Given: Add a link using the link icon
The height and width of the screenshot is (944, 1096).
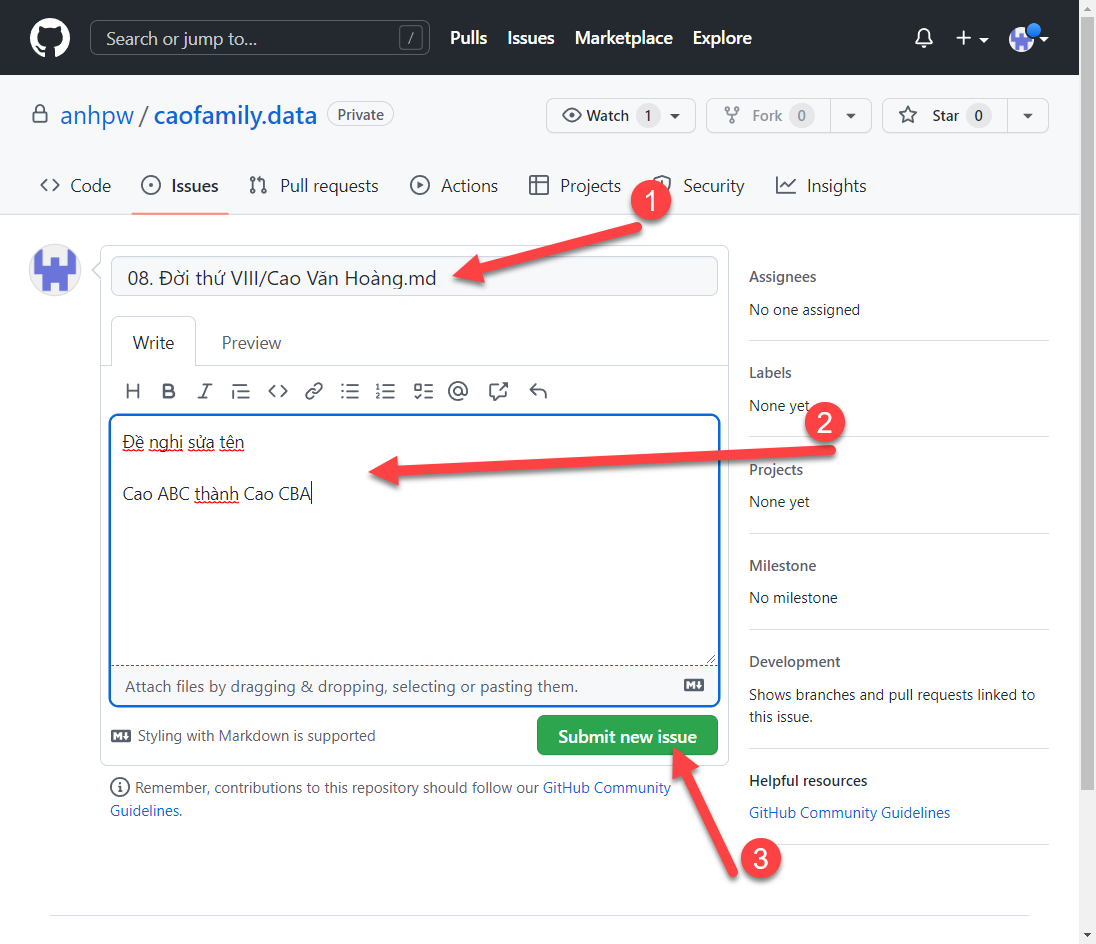Looking at the screenshot, I should 314,391.
